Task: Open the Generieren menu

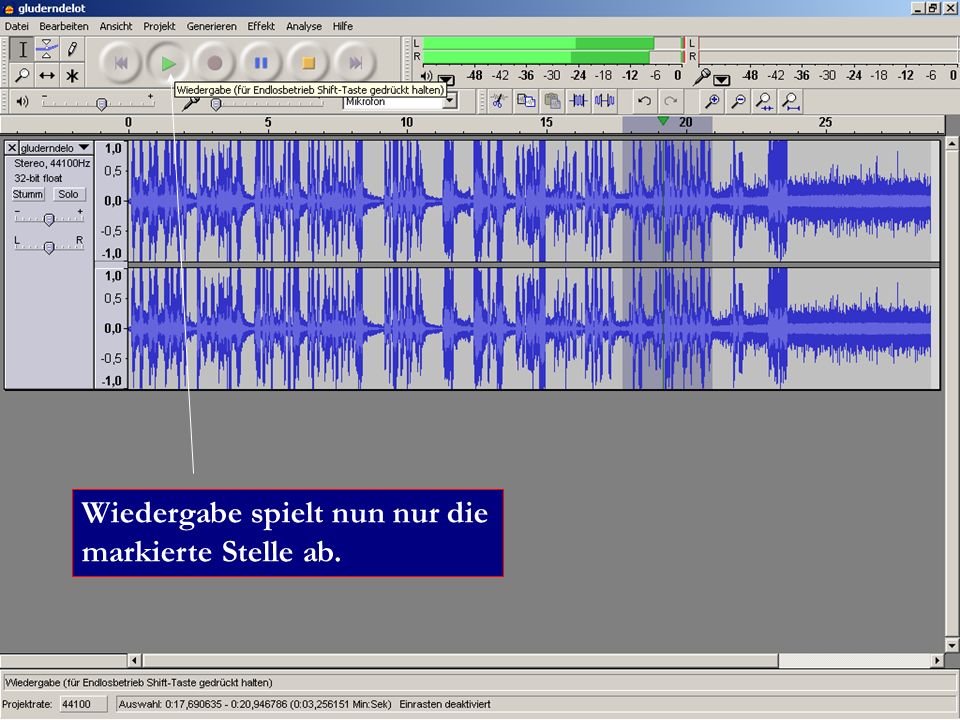Action: point(211,26)
